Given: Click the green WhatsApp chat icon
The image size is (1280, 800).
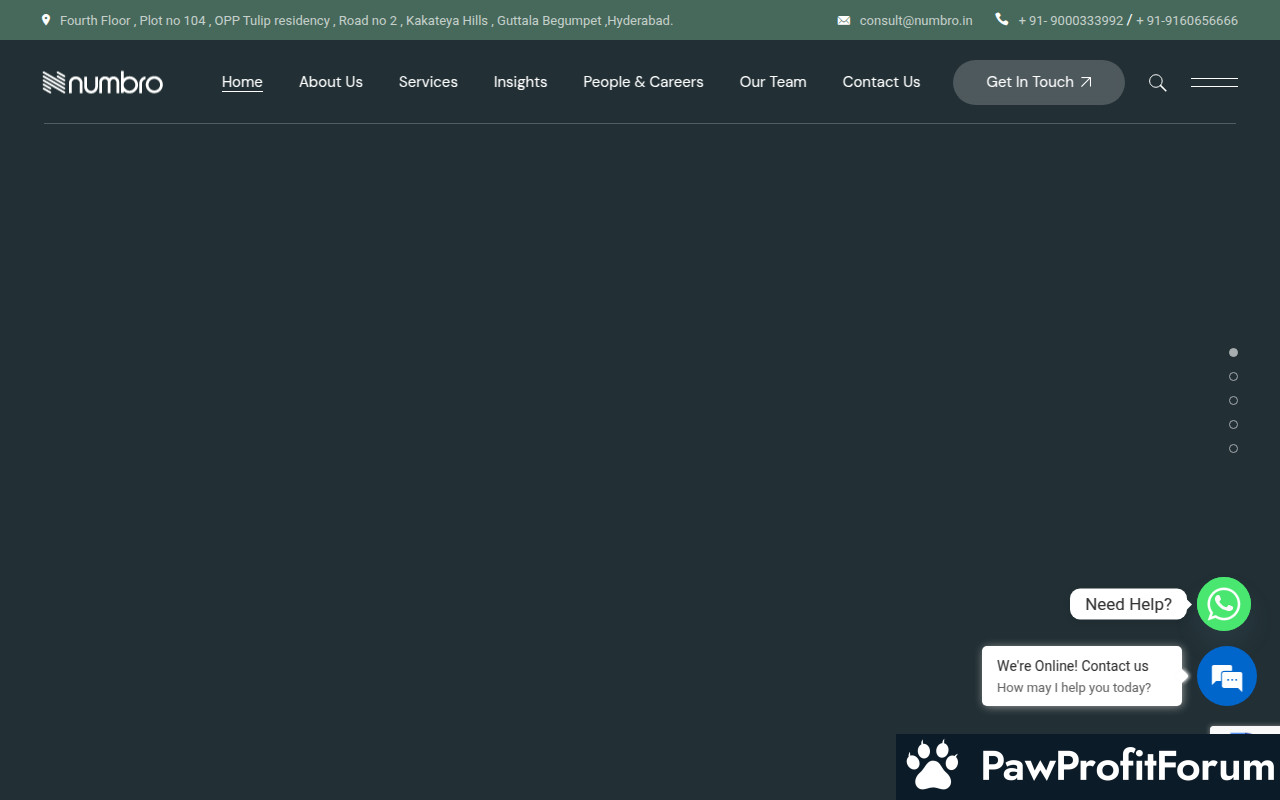Looking at the screenshot, I should (x=1223, y=604).
